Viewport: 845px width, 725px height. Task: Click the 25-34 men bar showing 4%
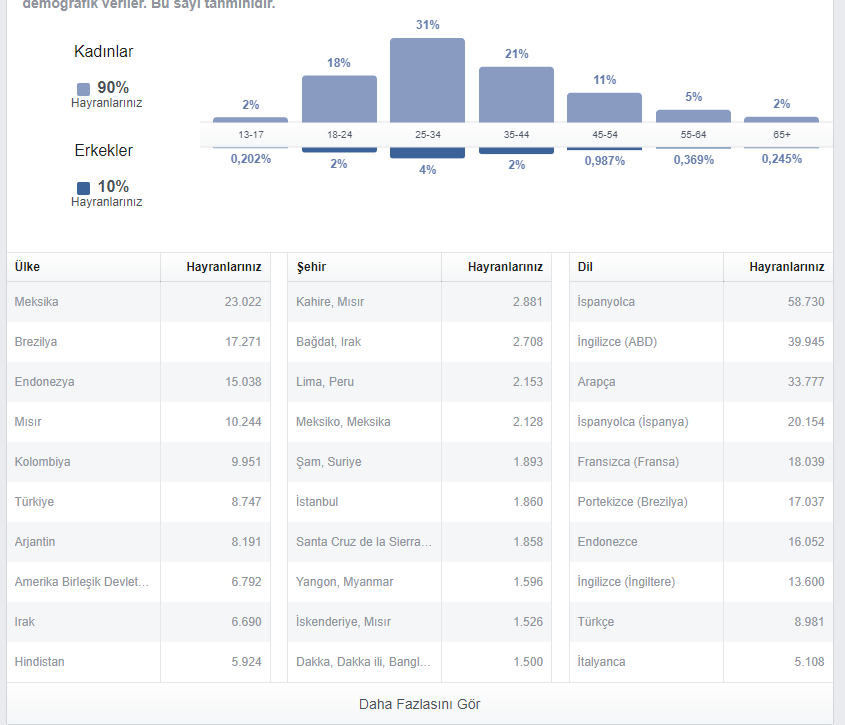point(427,153)
